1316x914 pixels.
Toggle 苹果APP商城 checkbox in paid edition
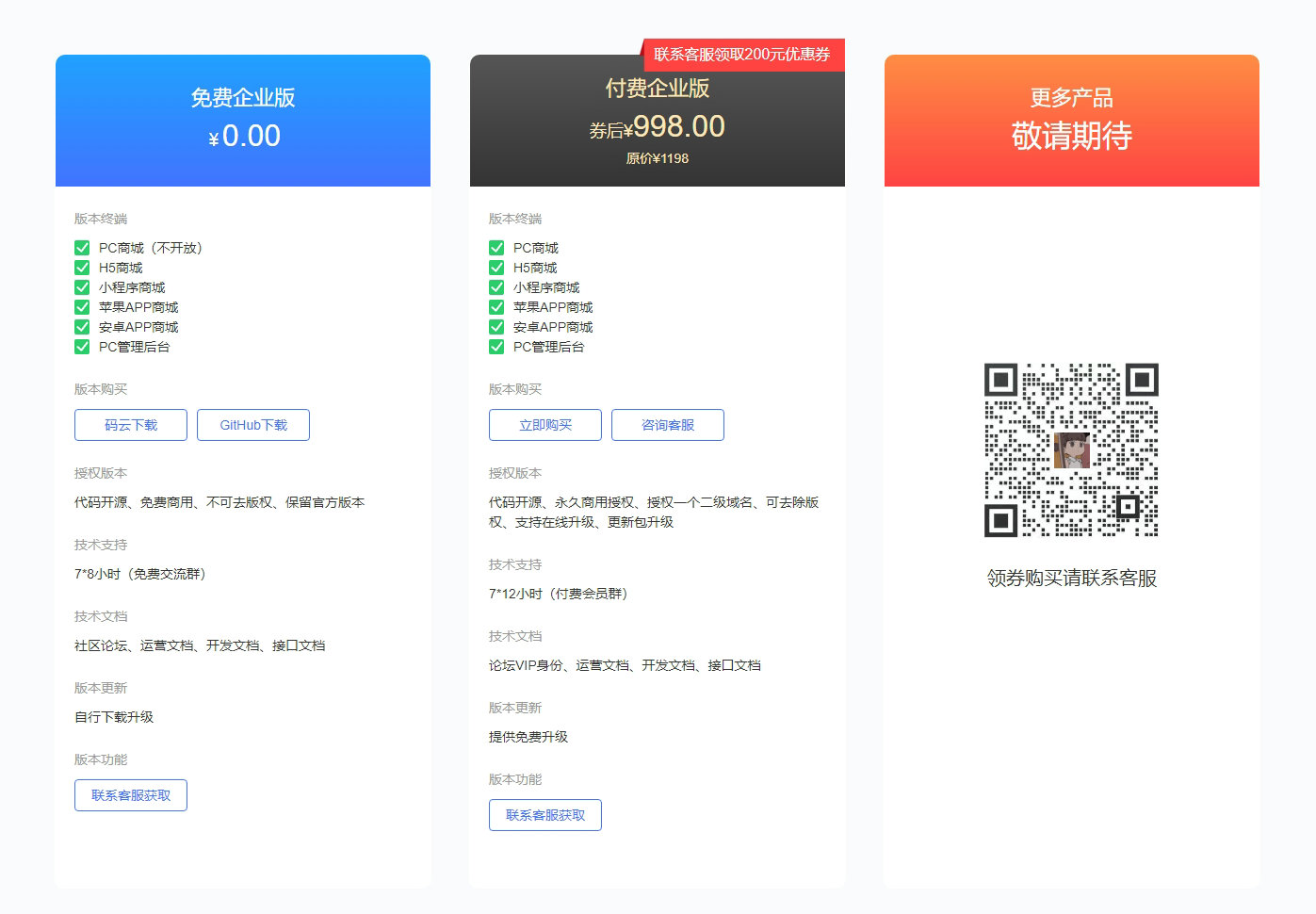tap(496, 307)
